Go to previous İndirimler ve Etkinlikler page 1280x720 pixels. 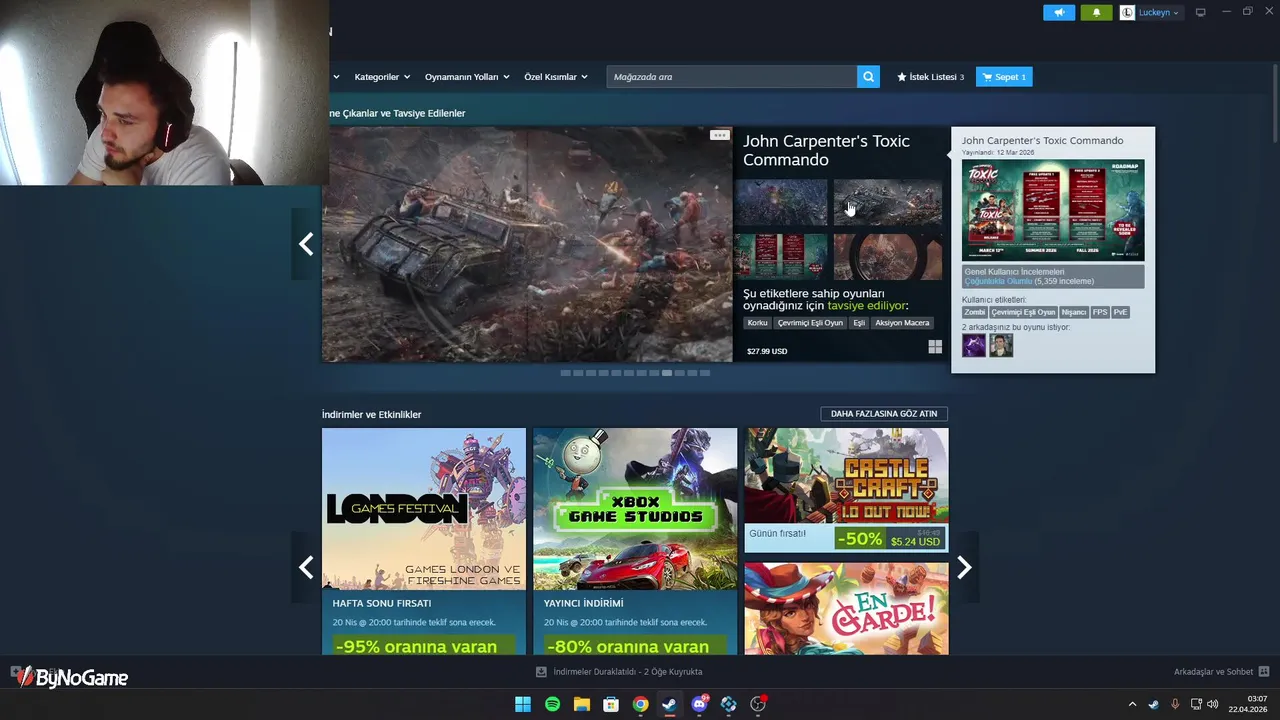[306, 568]
